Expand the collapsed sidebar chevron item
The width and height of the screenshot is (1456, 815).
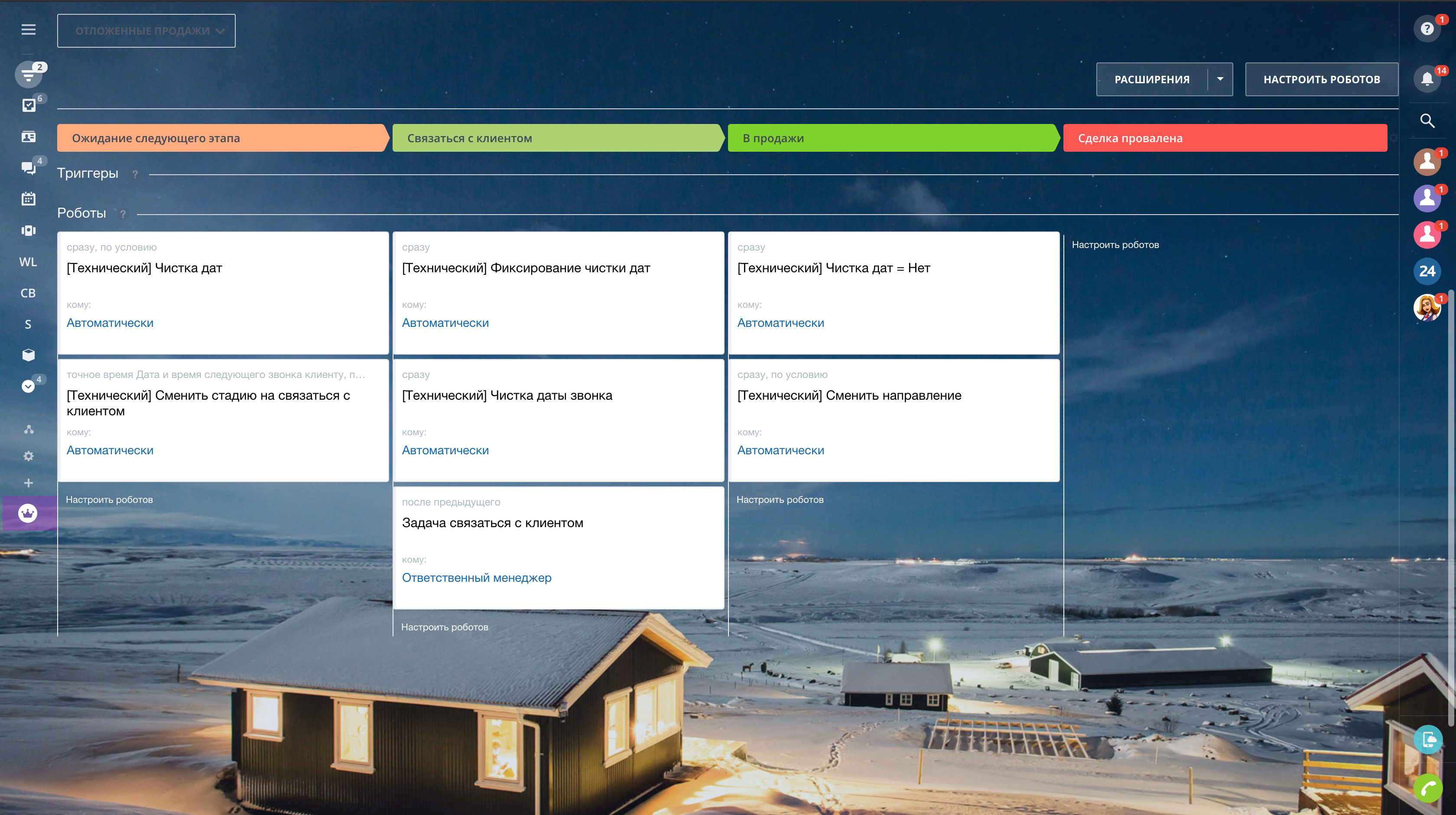(x=28, y=386)
